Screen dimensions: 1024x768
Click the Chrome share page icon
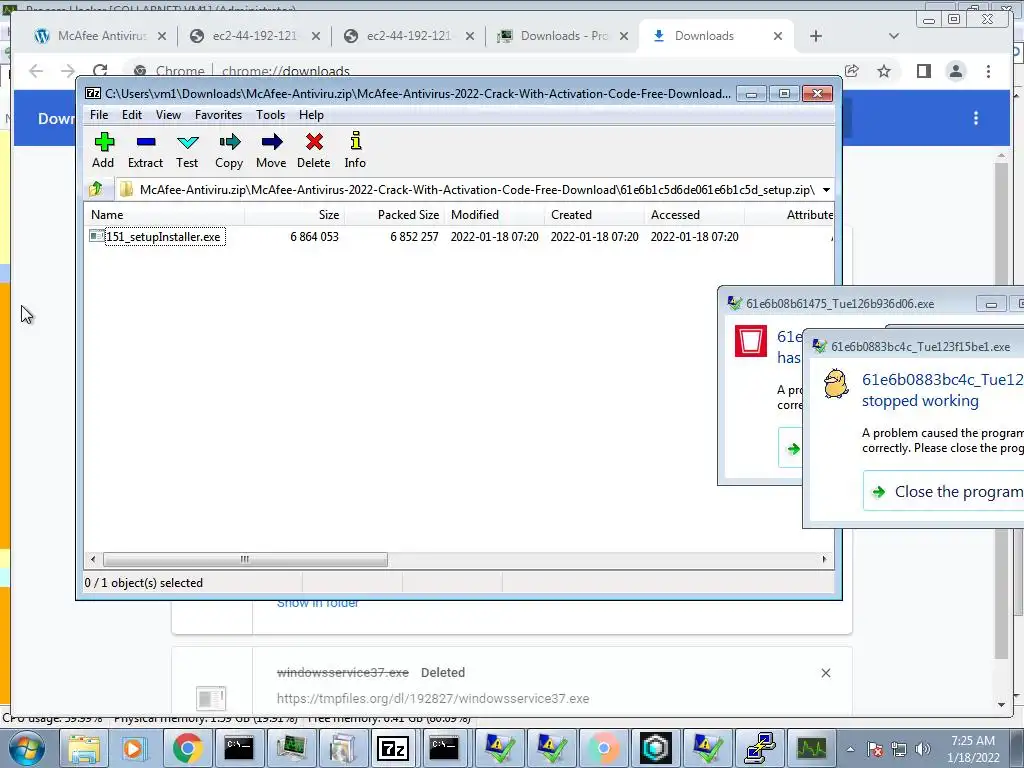852,71
